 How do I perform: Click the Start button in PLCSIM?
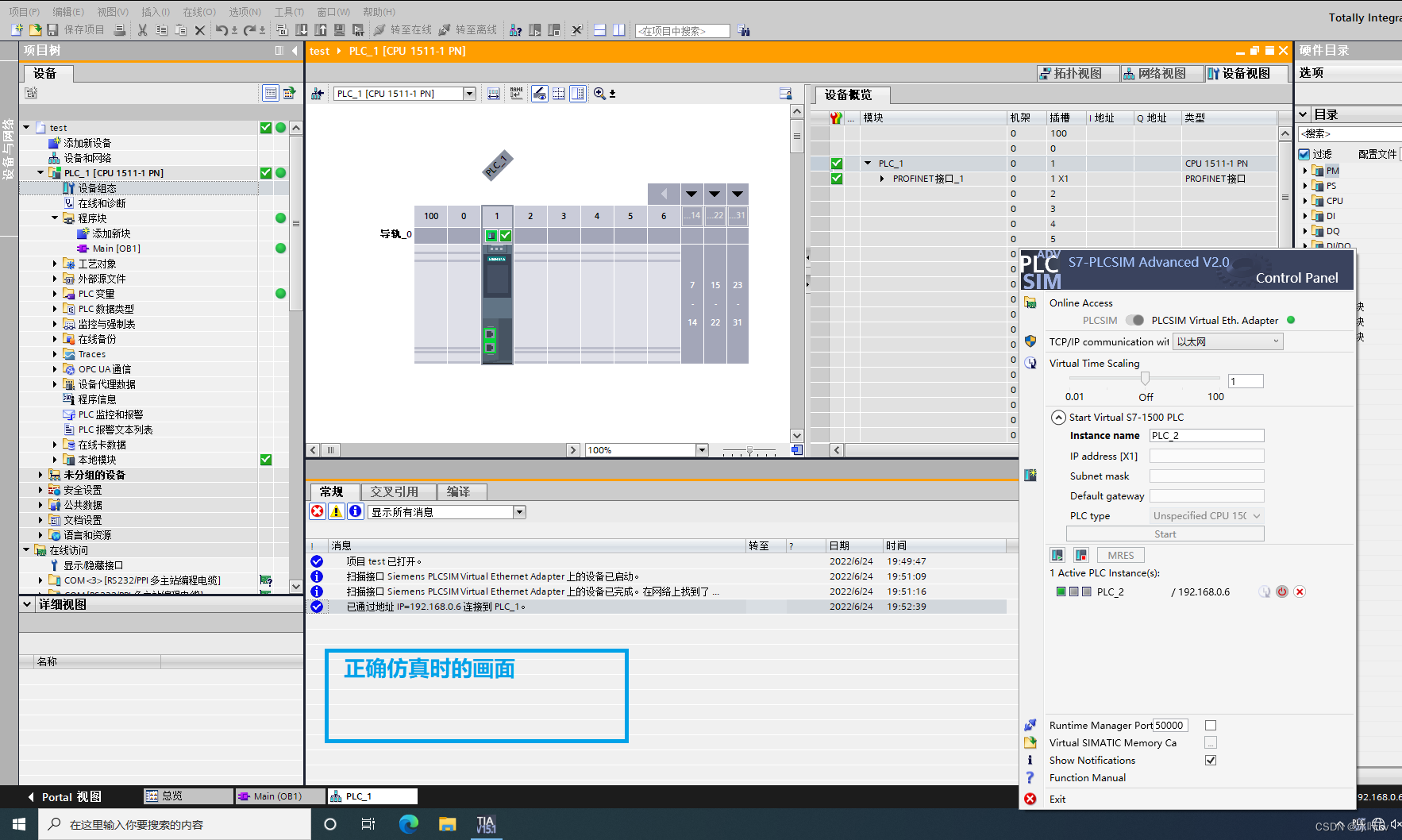click(x=1165, y=534)
